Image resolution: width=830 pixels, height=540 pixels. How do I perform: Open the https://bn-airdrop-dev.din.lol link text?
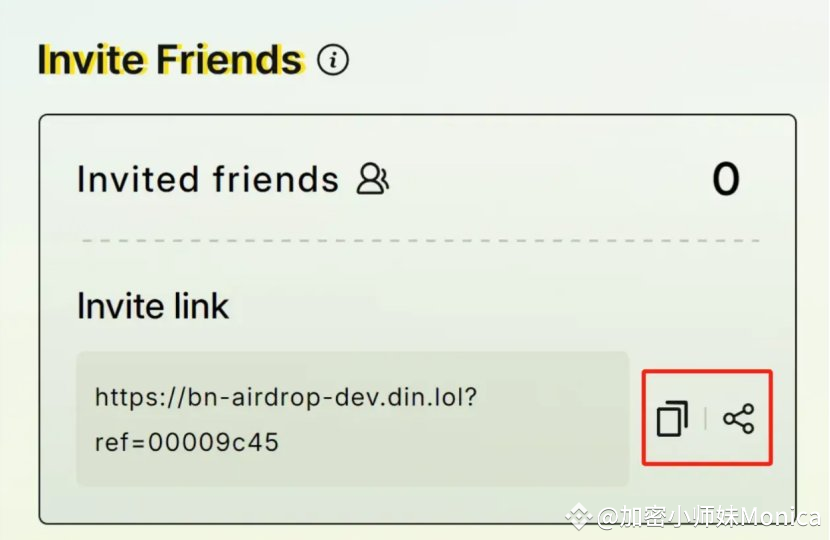[286, 397]
